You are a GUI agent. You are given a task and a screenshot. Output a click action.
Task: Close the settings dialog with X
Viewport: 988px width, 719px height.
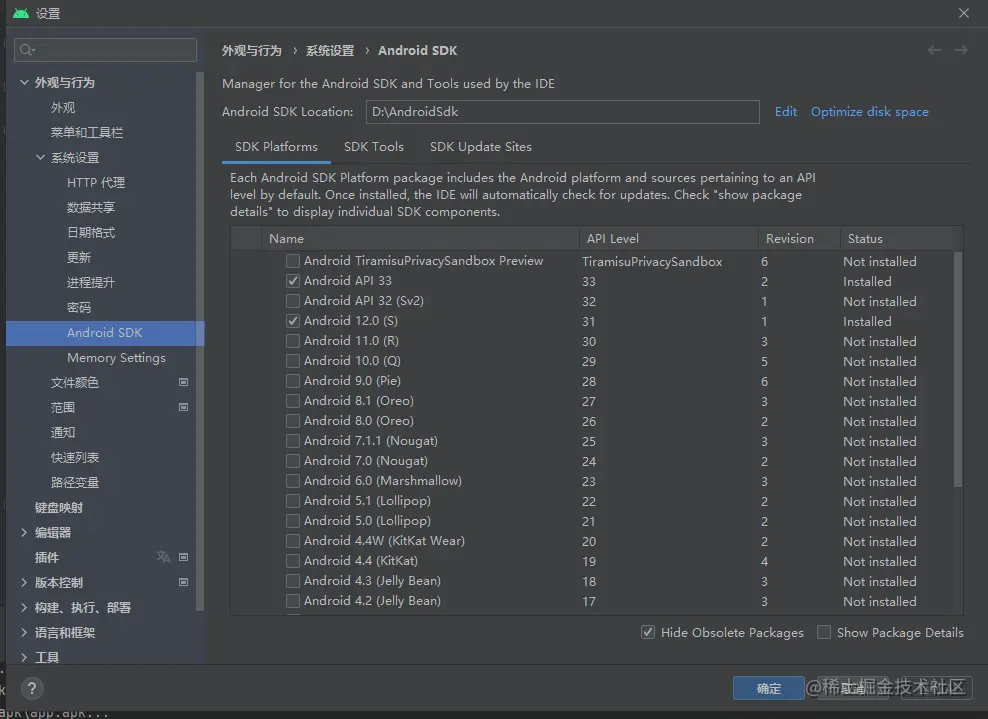pyautogui.click(x=963, y=13)
